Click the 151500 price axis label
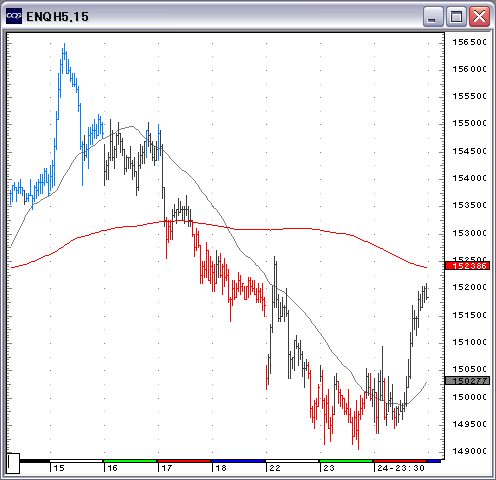 [469, 315]
